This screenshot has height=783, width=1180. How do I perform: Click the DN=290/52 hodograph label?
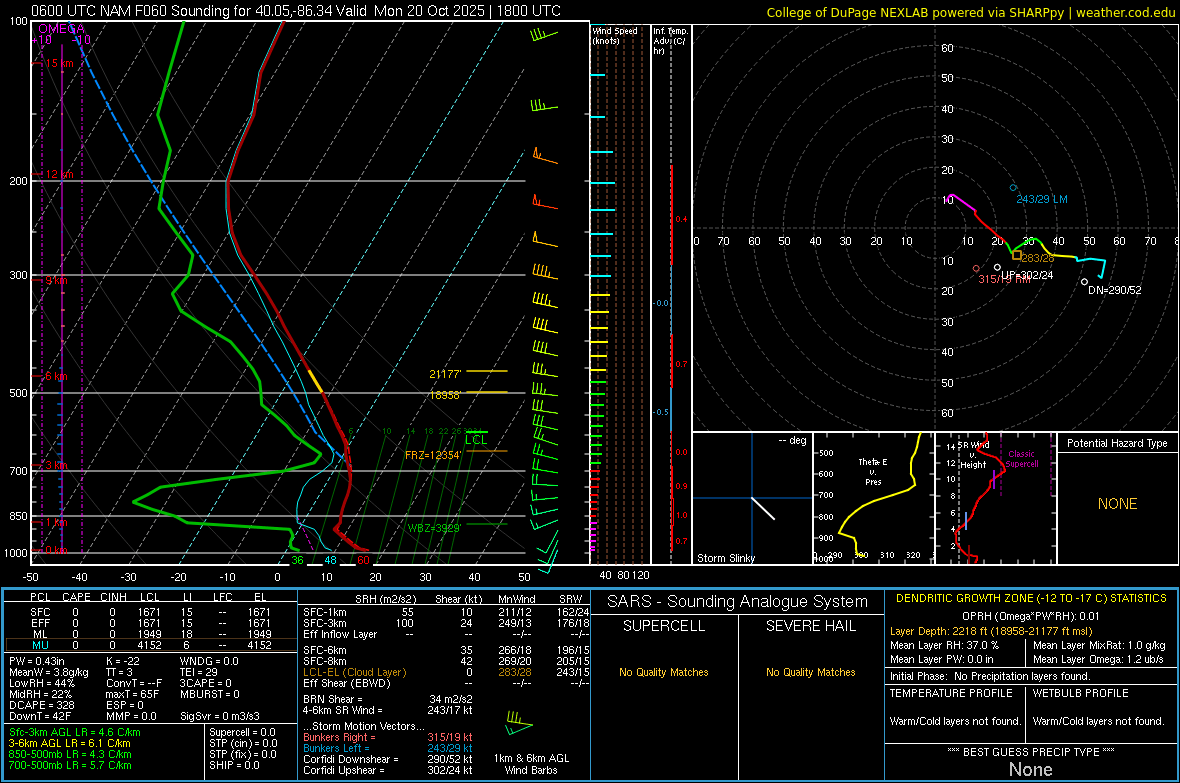[x=1115, y=290]
